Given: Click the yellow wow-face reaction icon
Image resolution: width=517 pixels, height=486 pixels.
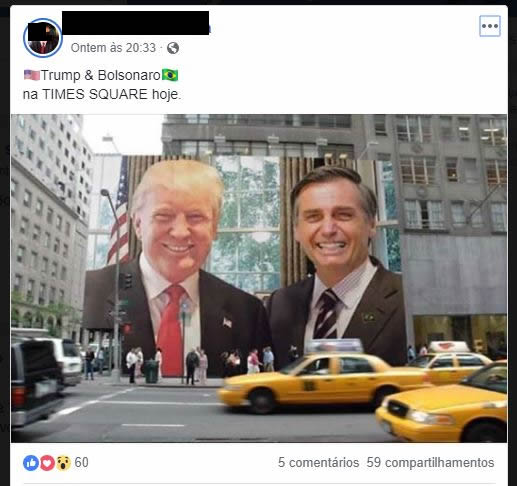Looking at the screenshot, I should click(63, 463).
